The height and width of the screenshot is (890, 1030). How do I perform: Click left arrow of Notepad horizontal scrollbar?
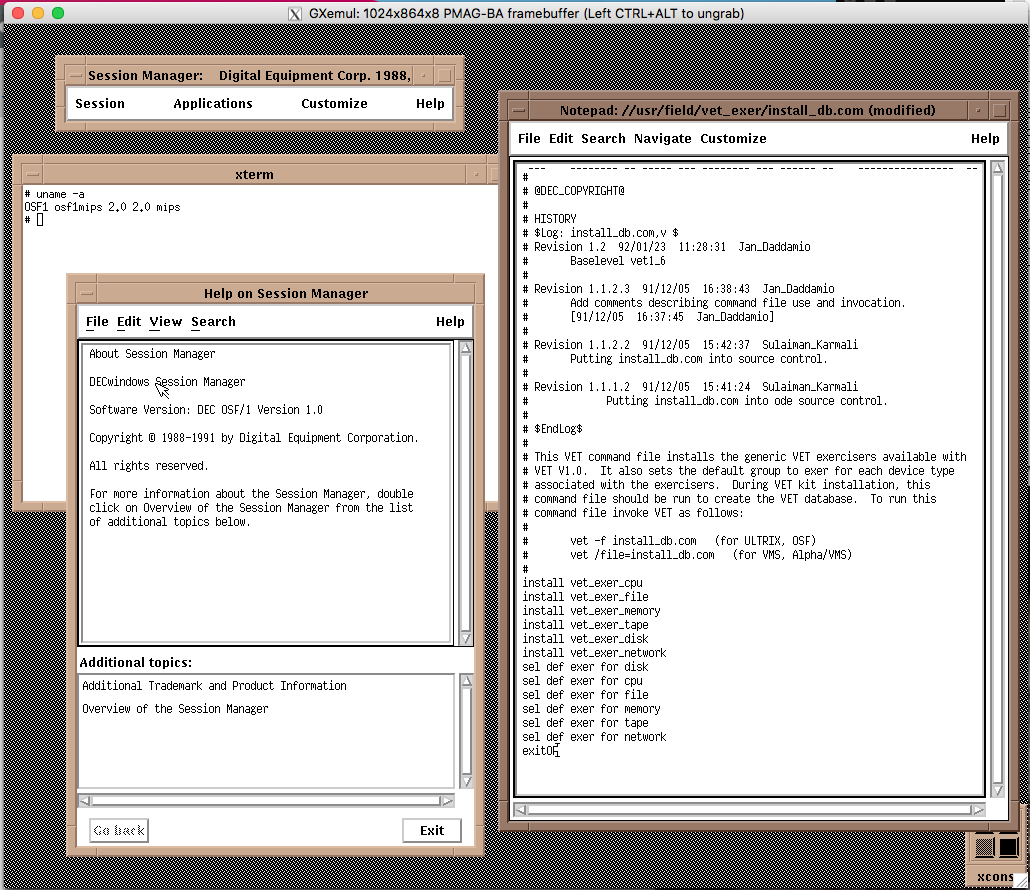click(x=520, y=810)
